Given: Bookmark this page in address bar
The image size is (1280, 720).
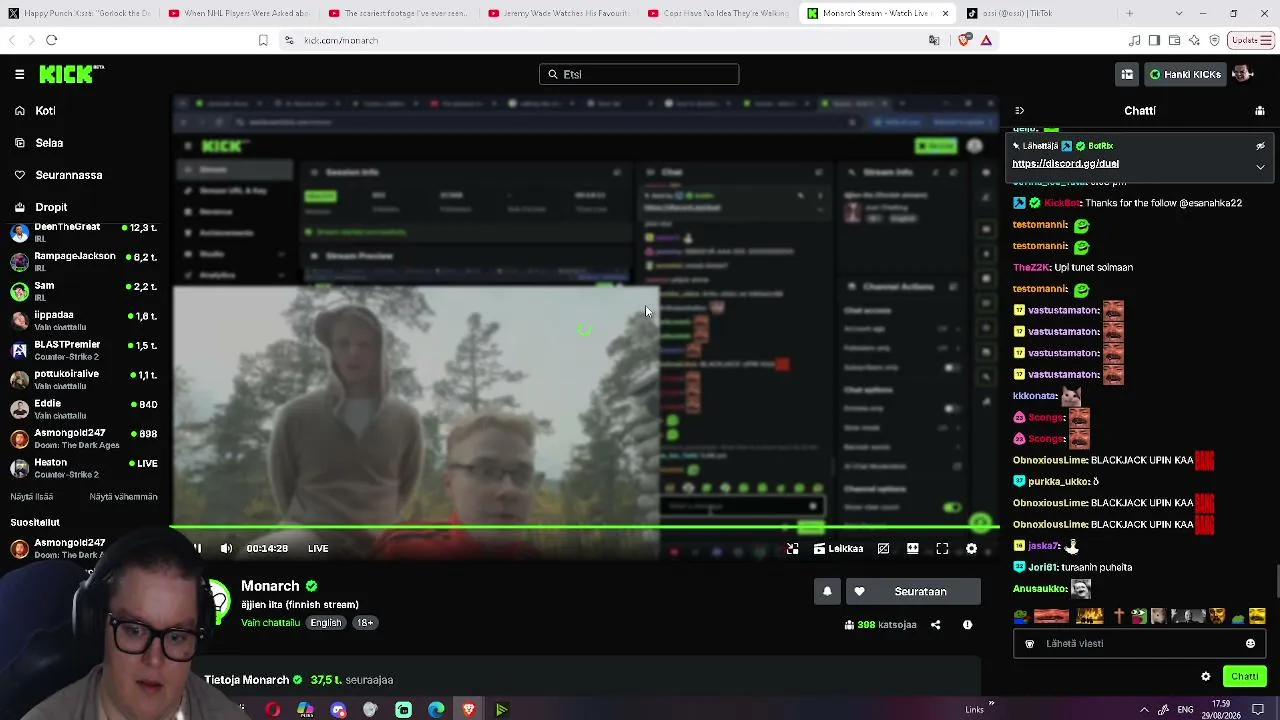Looking at the screenshot, I should [263, 40].
